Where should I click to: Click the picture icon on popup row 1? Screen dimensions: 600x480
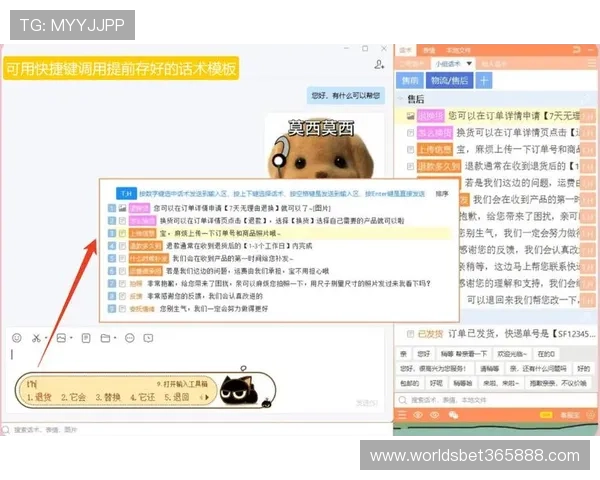[x=122, y=208]
